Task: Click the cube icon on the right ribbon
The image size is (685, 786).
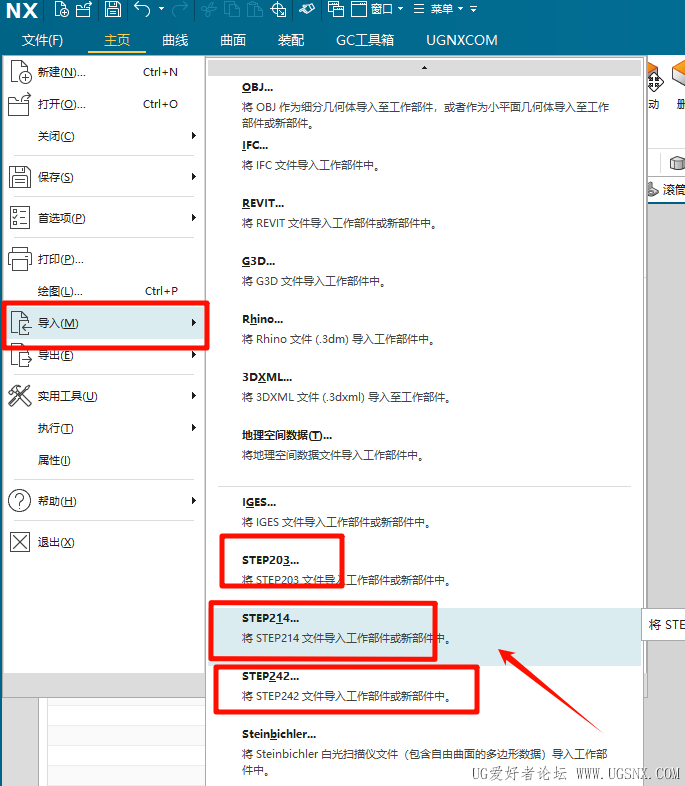Action: coord(676,163)
